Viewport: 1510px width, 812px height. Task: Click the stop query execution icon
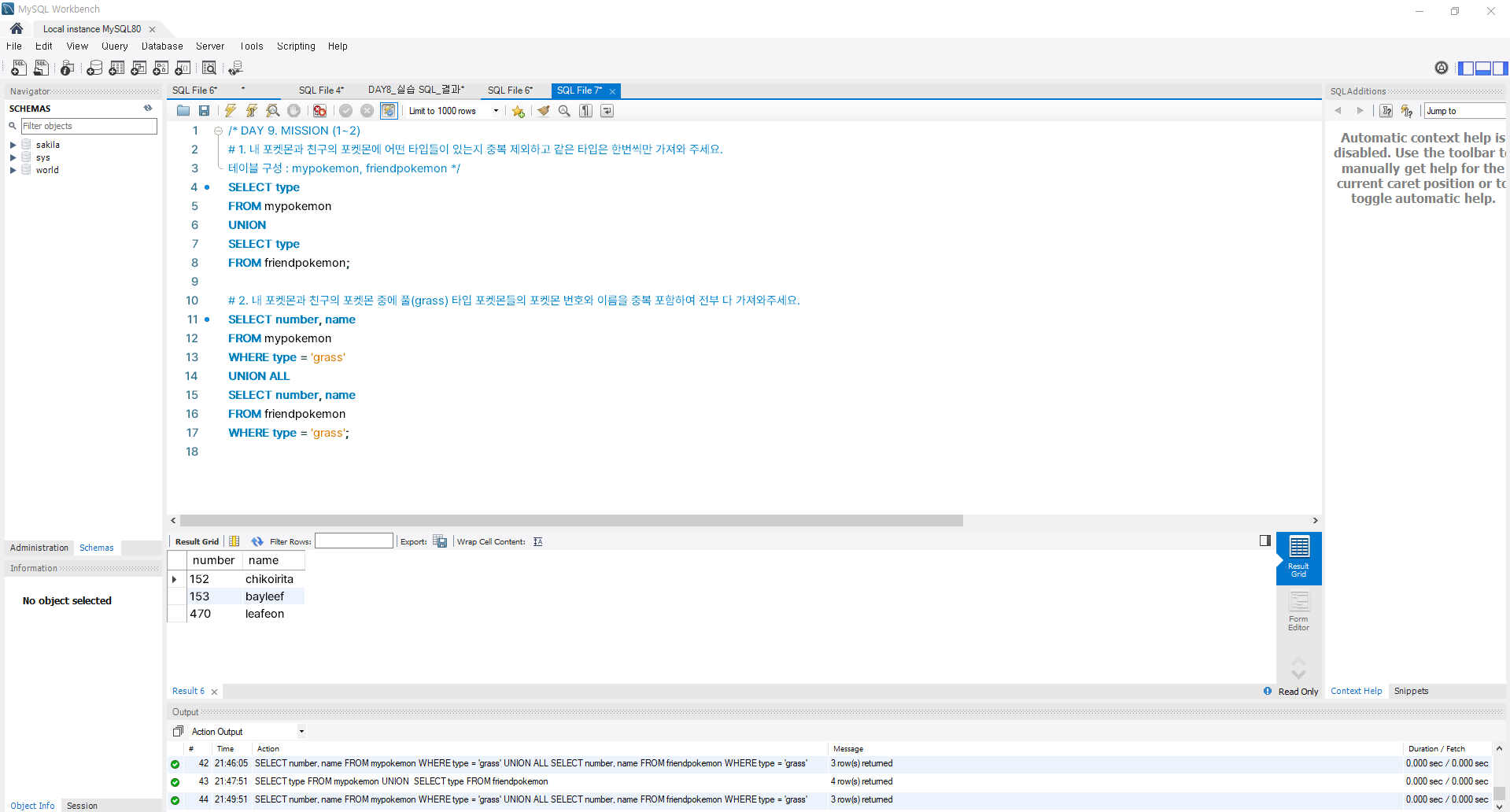[x=294, y=111]
